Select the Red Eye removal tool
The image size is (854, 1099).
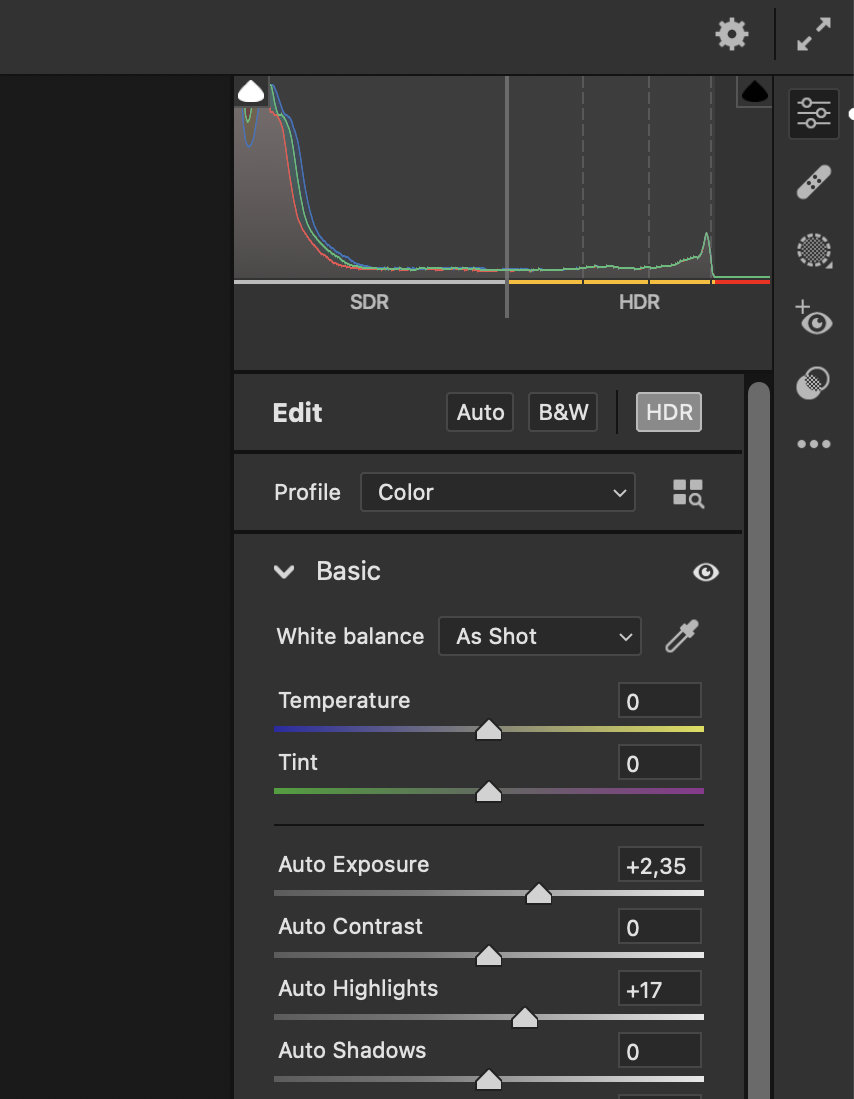click(x=813, y=318)
